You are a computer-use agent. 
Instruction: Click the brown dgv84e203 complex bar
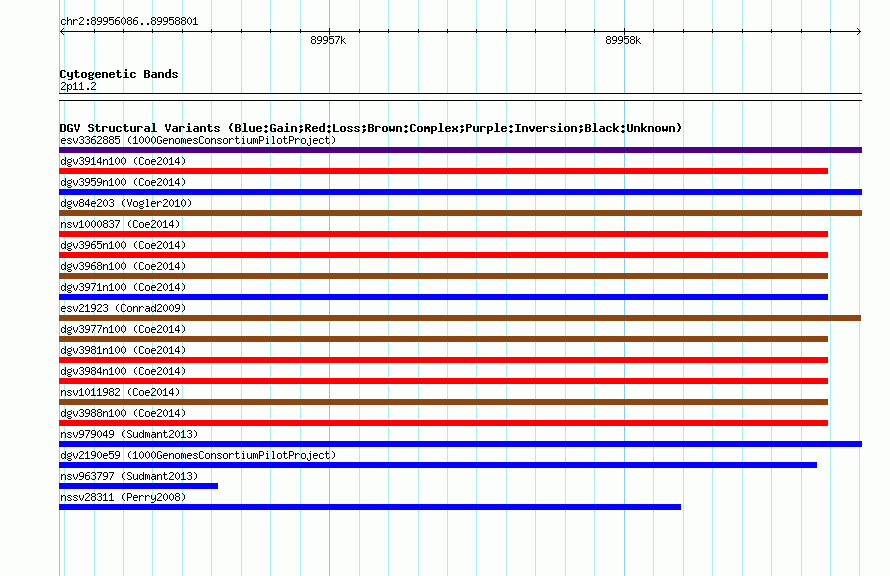tap(460, 213)
